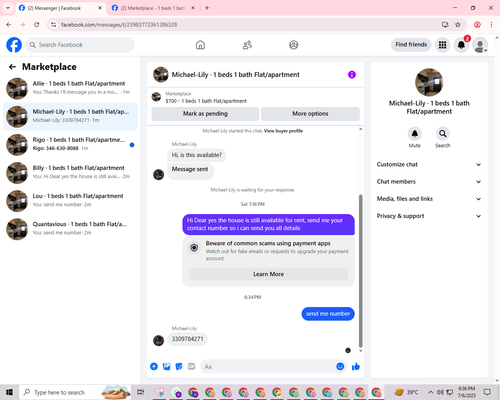Screen dimensions: 500x400
Task: Show hidden system tray icons
Action: point(431,392)
